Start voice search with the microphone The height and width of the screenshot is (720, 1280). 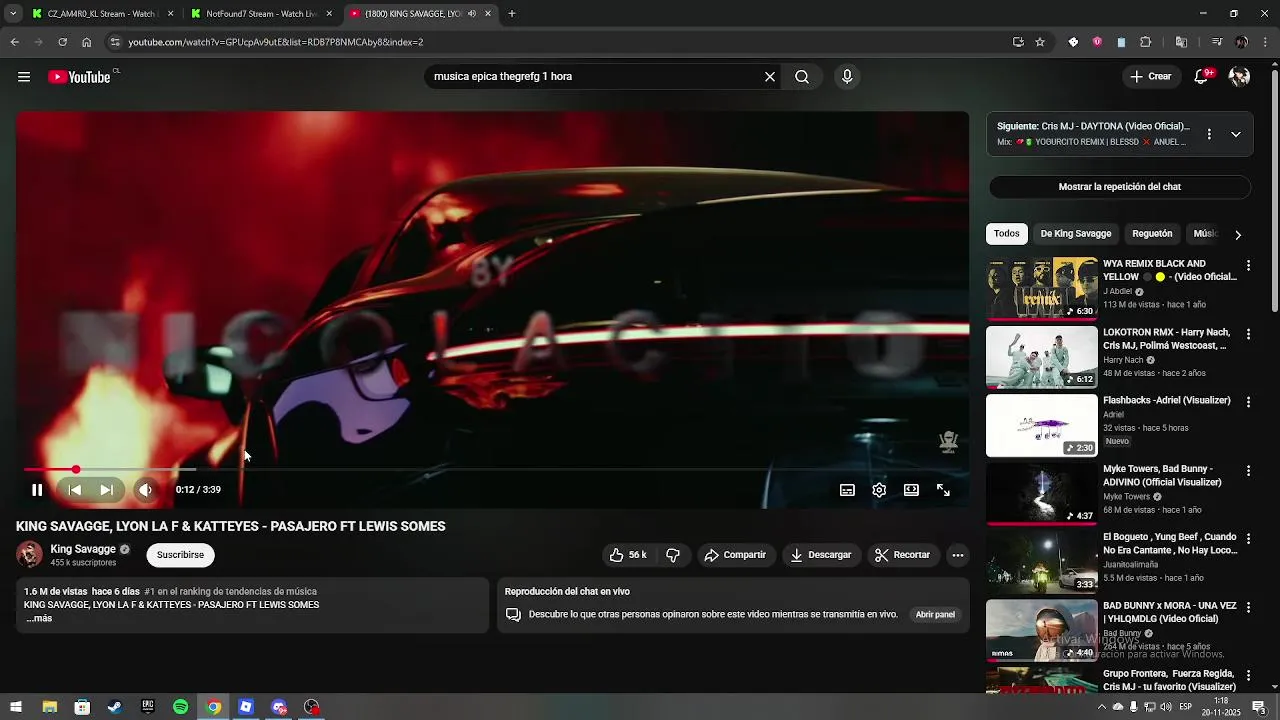[847, 77]
